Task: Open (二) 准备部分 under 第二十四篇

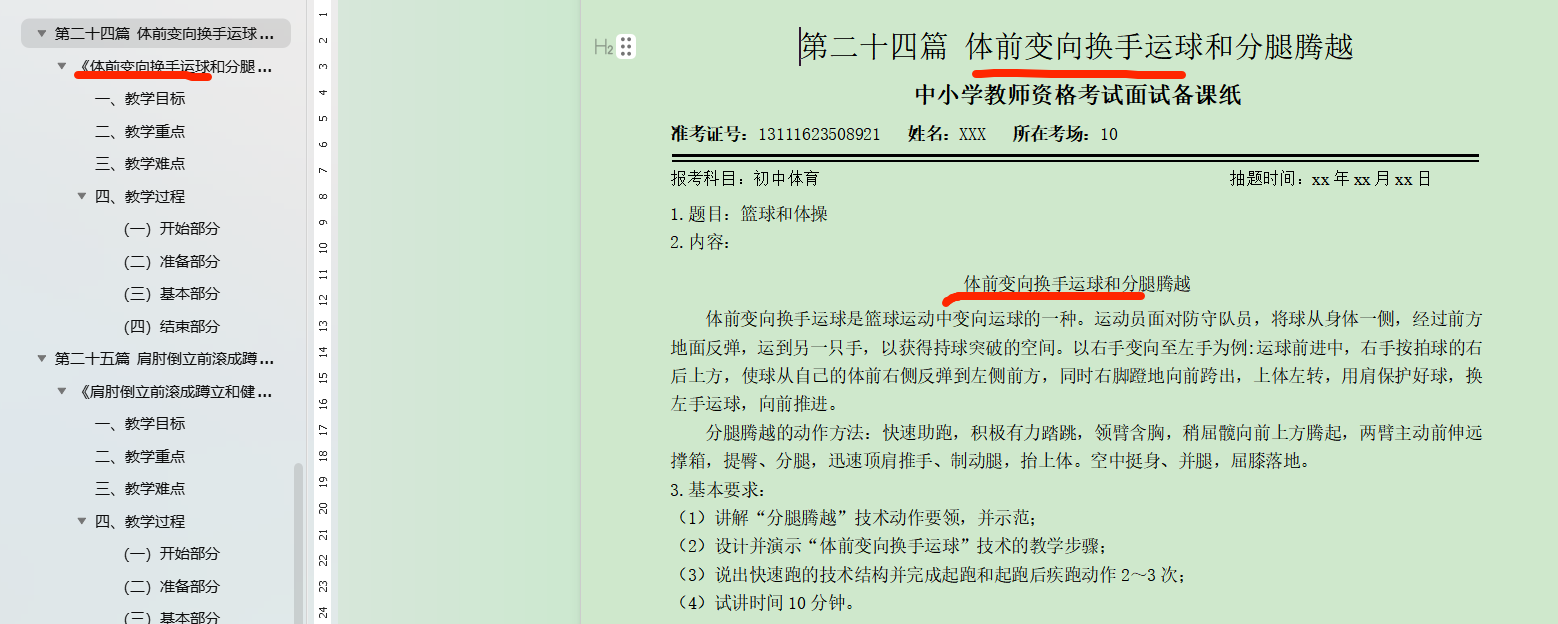Action: pyautogui.click(x=171, y=261)
